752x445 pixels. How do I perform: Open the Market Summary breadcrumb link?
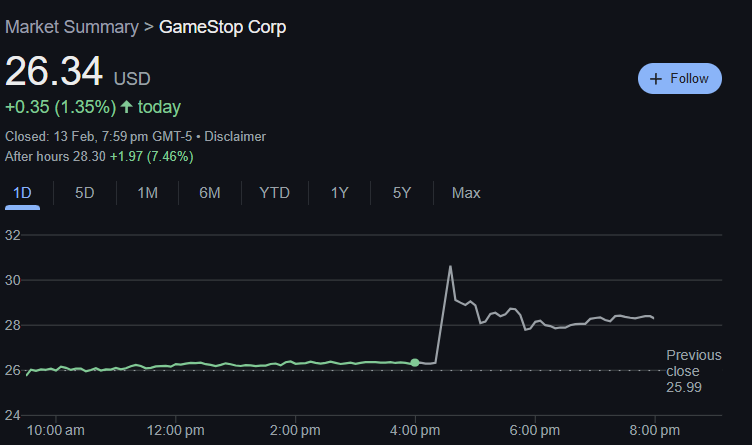click(x=72, y=27)
